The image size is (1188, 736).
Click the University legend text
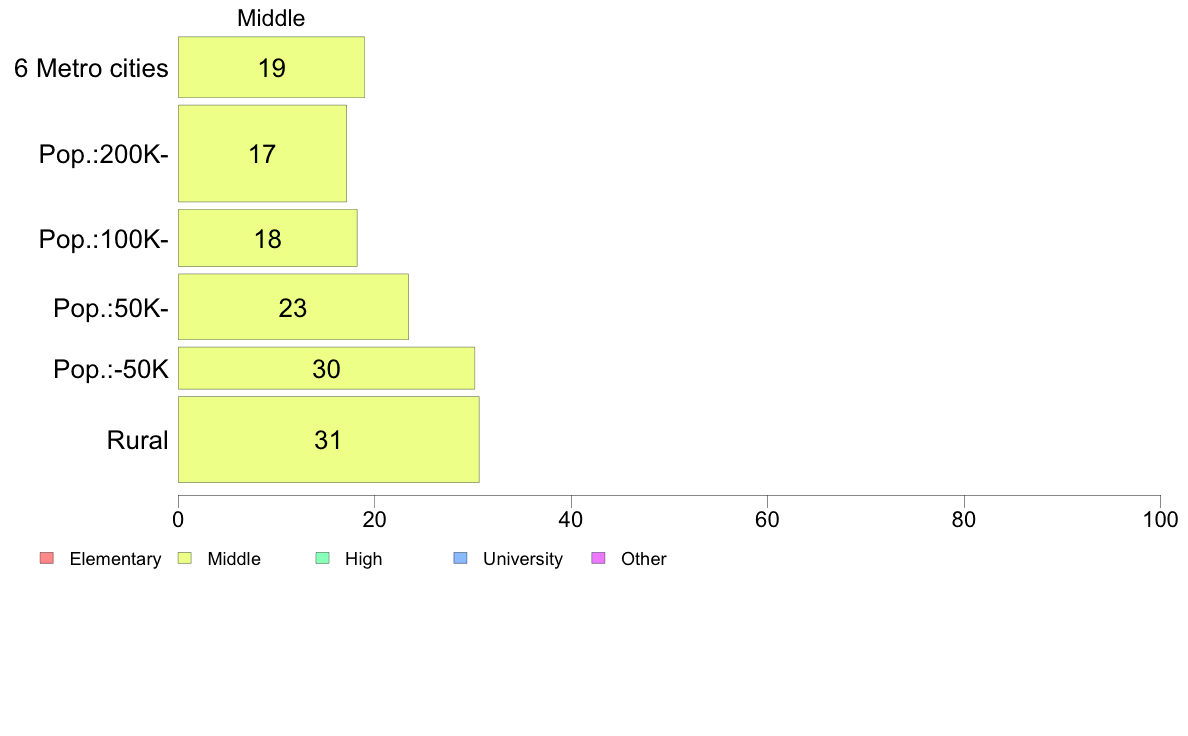(x=523, y=559)
